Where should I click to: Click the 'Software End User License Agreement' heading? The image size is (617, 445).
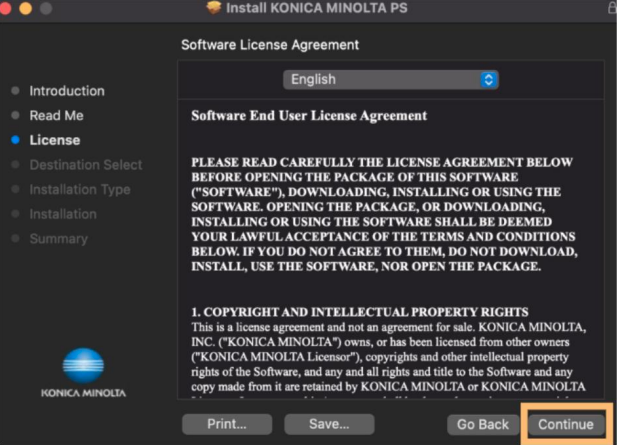(x=309, y=116)
